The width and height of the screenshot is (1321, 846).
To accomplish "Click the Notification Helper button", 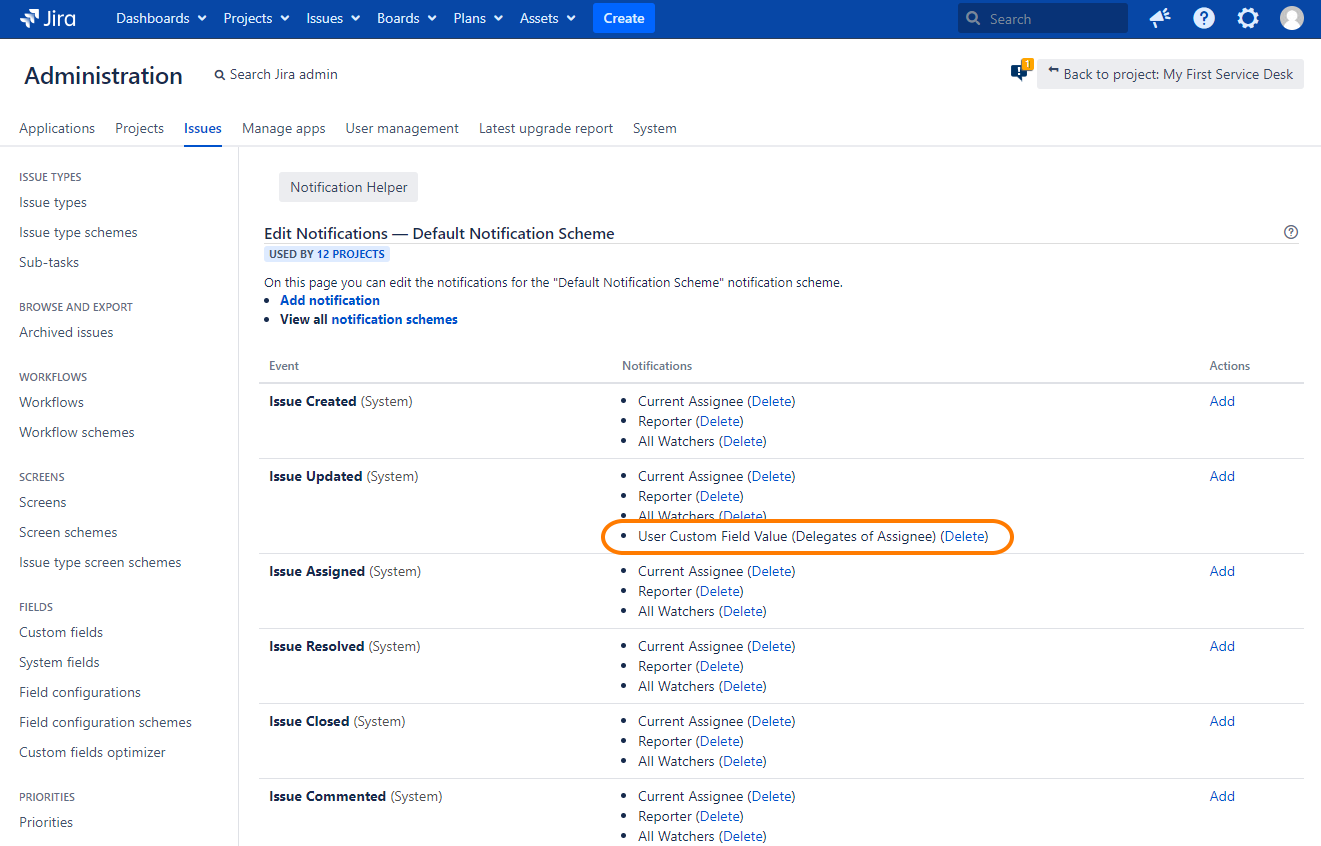I will click(348, 187).
